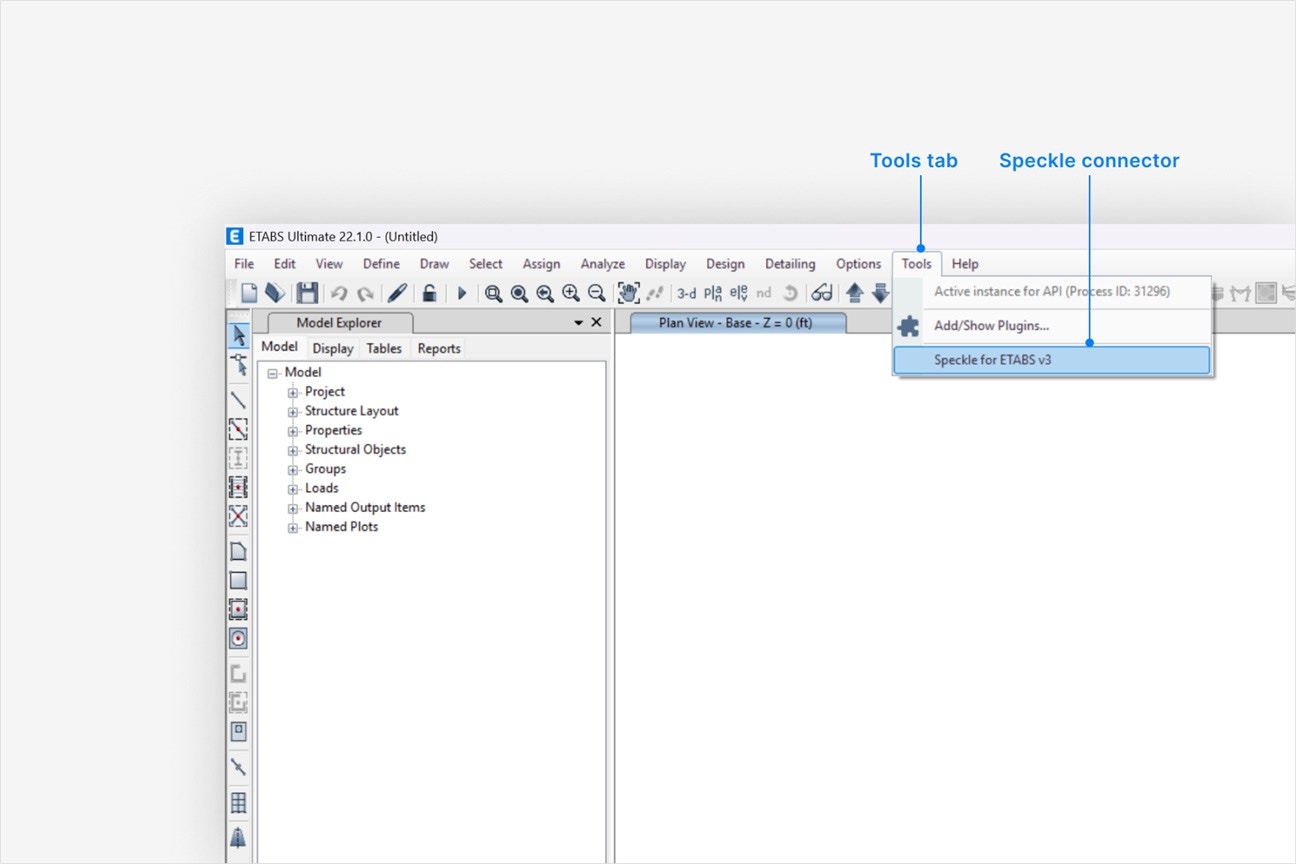
Task: Click the rubber band zoom icon
Action: [x=493, y=293]
